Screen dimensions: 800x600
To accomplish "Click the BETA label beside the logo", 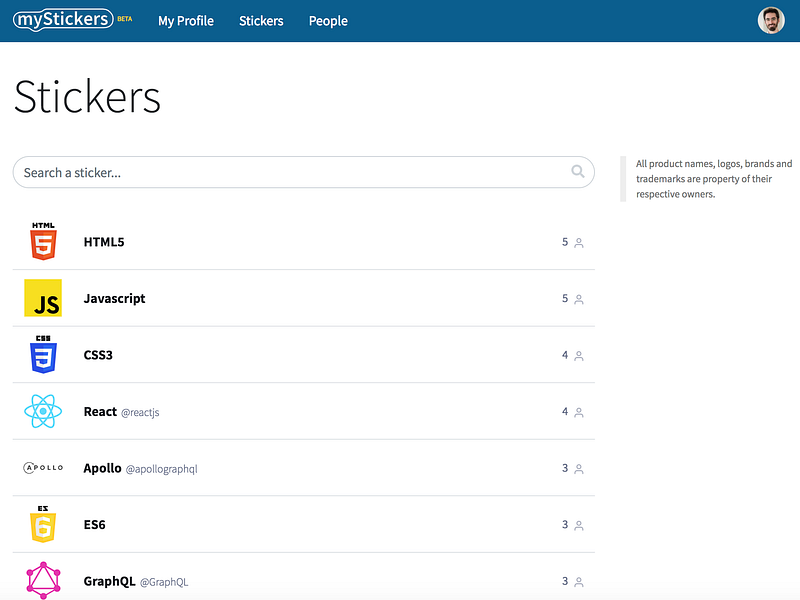I will tap(124, 19).
